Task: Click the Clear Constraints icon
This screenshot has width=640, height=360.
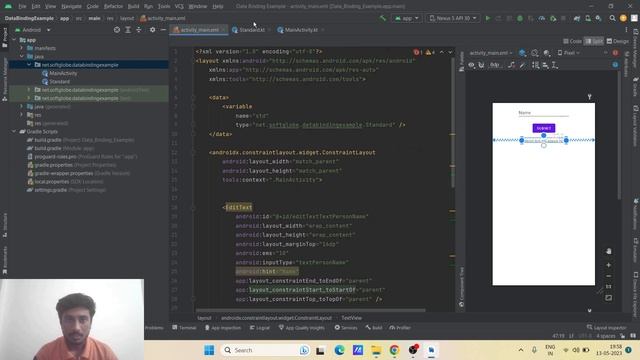Action: (x=511, y=65)
